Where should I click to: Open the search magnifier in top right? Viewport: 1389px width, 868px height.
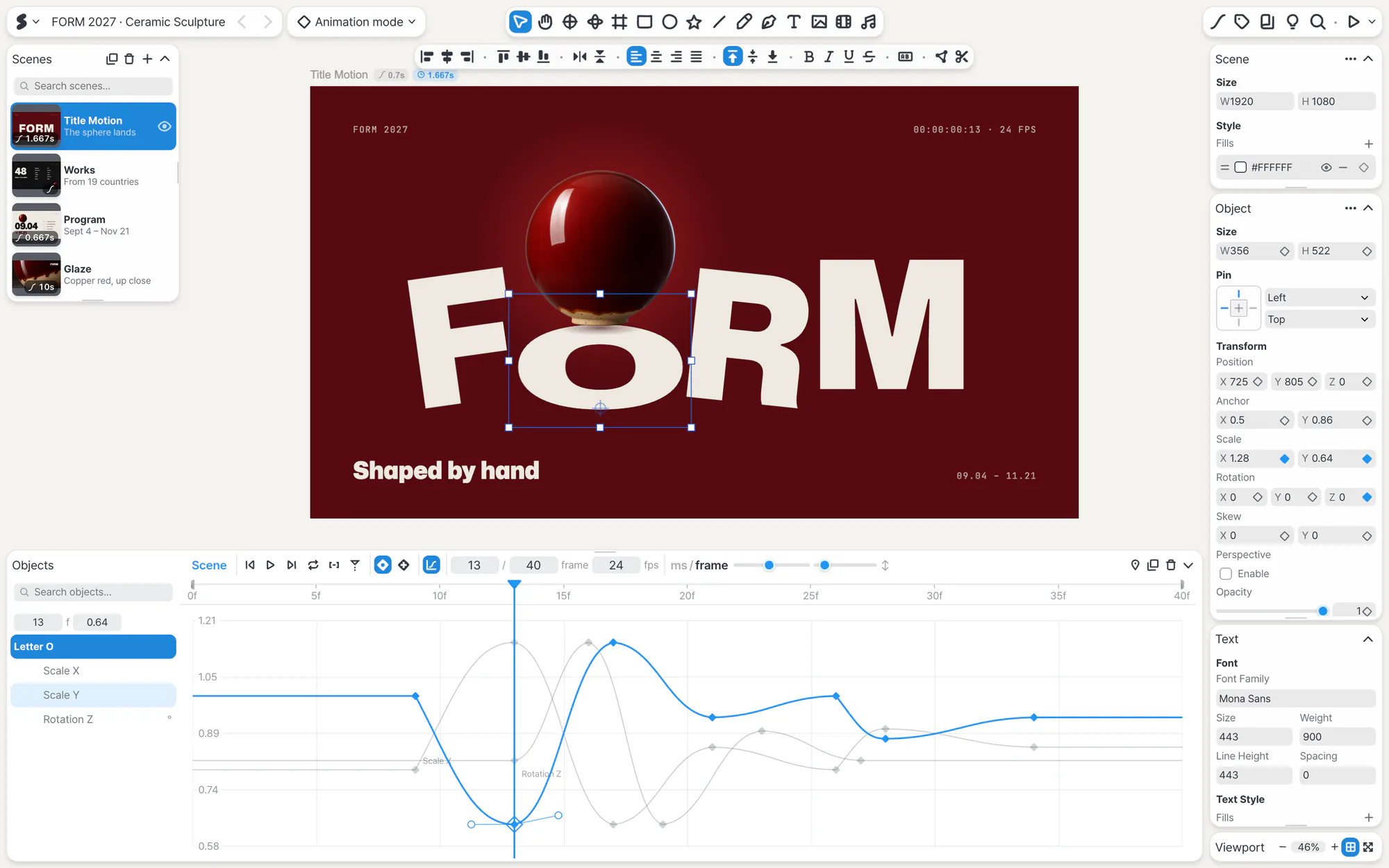click(x=1317, y=22)
